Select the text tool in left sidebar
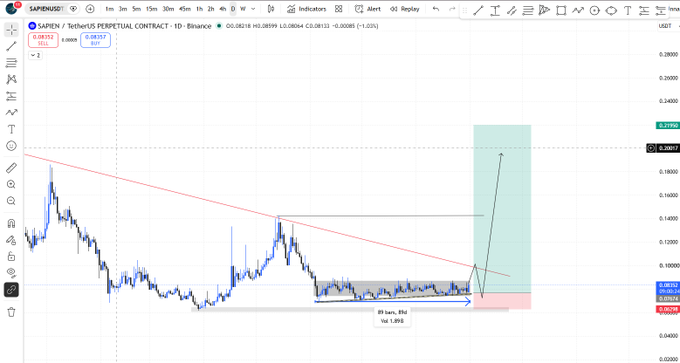 (x=11, y=129)
